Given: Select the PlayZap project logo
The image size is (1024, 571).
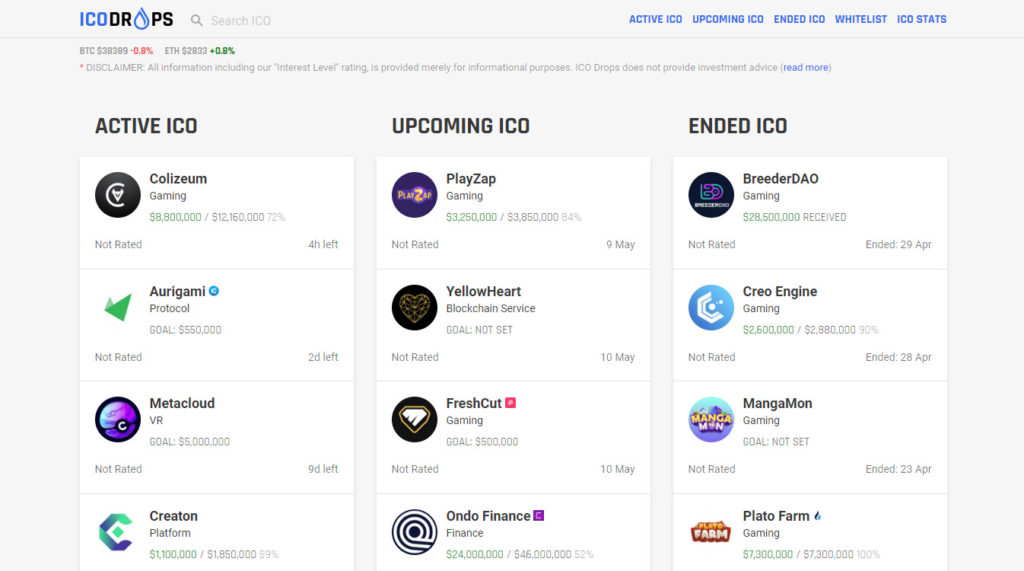Looking at the screenshot, I should (x=414, y=195).
